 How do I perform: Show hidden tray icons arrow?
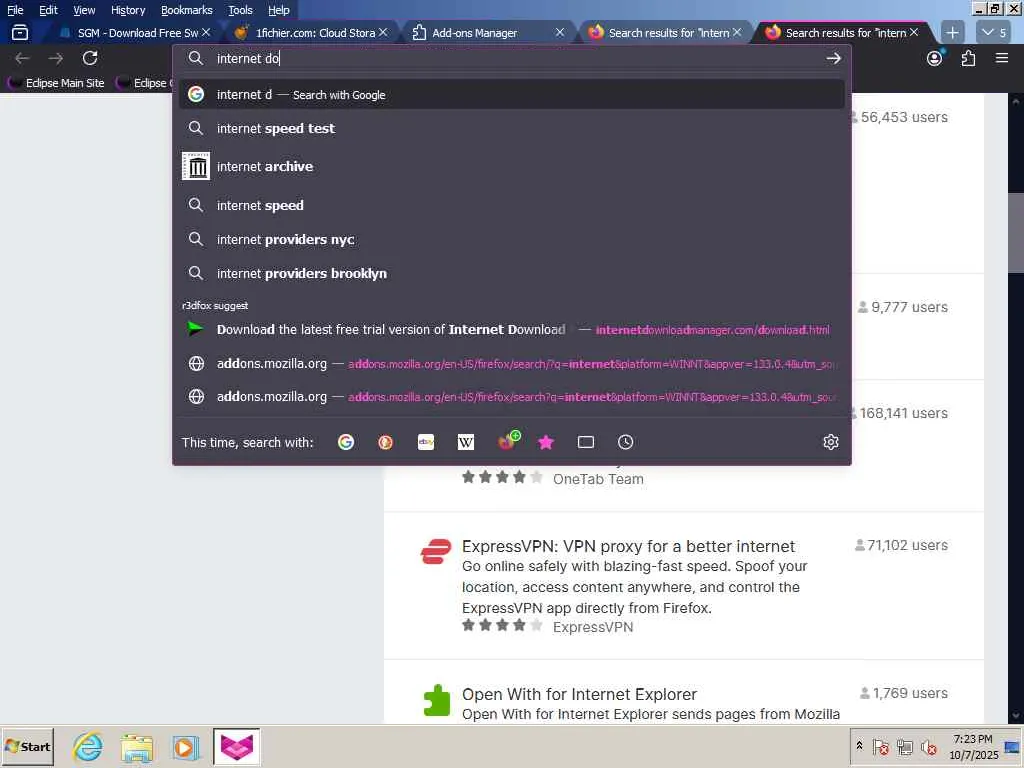coord(859,746)
